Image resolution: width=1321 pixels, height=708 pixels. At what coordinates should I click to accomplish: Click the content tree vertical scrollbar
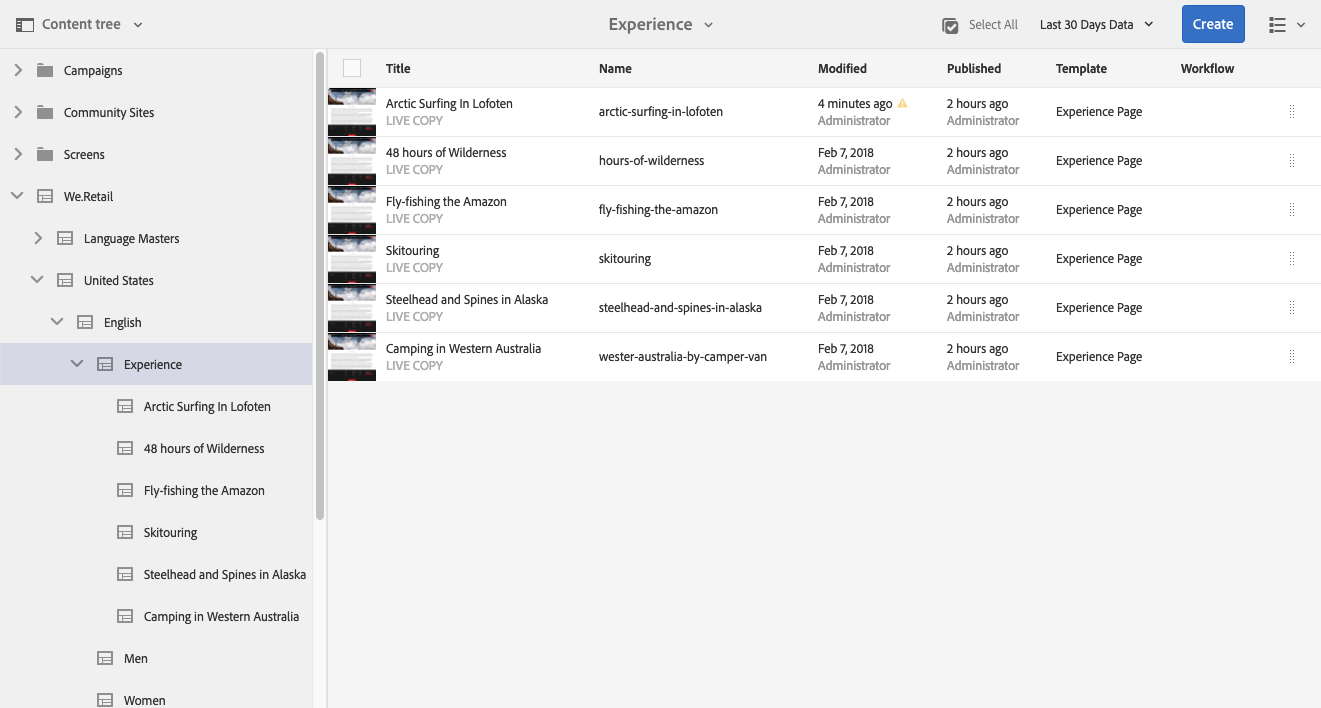pyautogui.click(x=320, y=285)
